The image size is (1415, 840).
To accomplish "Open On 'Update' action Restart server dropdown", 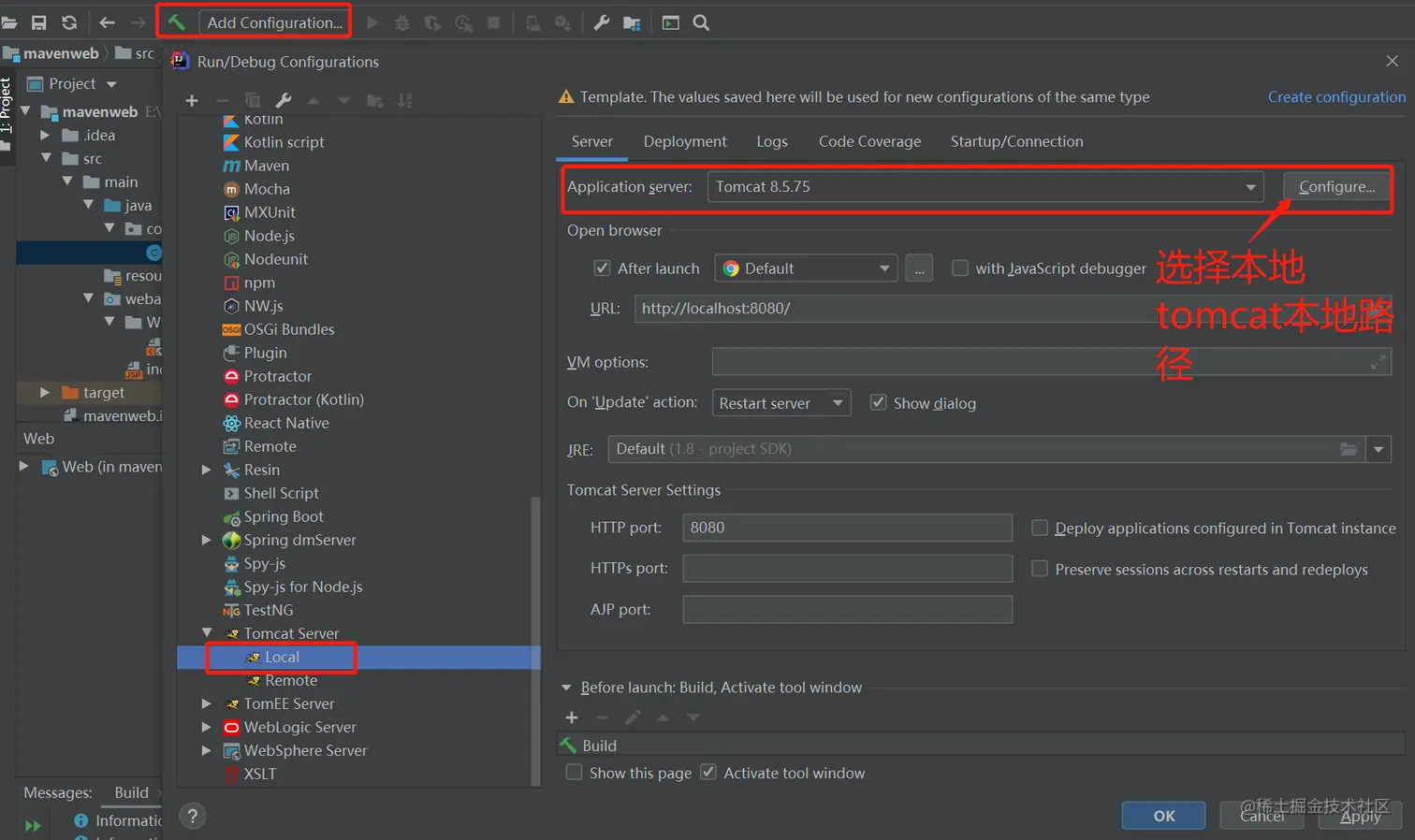I will pos(781,403).
